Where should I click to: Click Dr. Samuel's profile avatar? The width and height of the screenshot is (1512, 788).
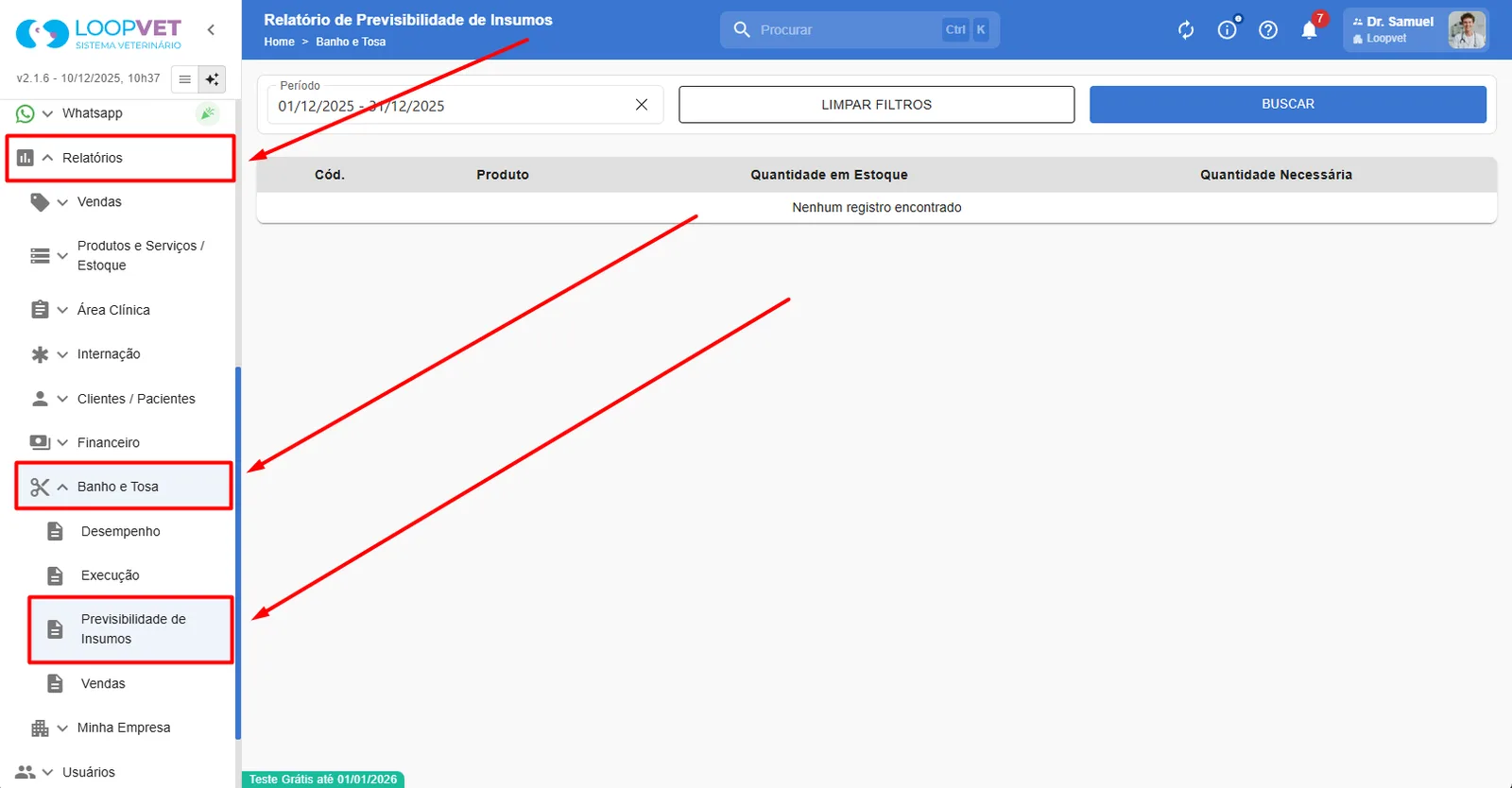coord(1467,30)
